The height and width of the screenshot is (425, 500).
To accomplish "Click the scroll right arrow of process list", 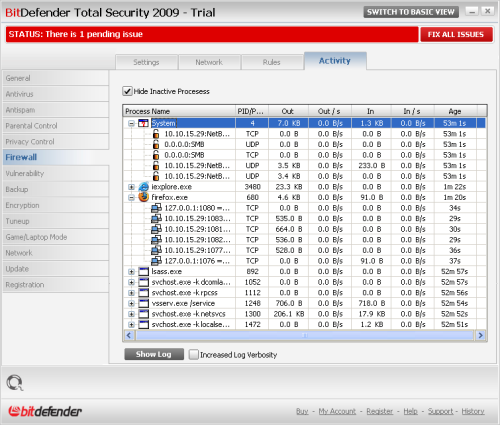I will tap(480, 335).
